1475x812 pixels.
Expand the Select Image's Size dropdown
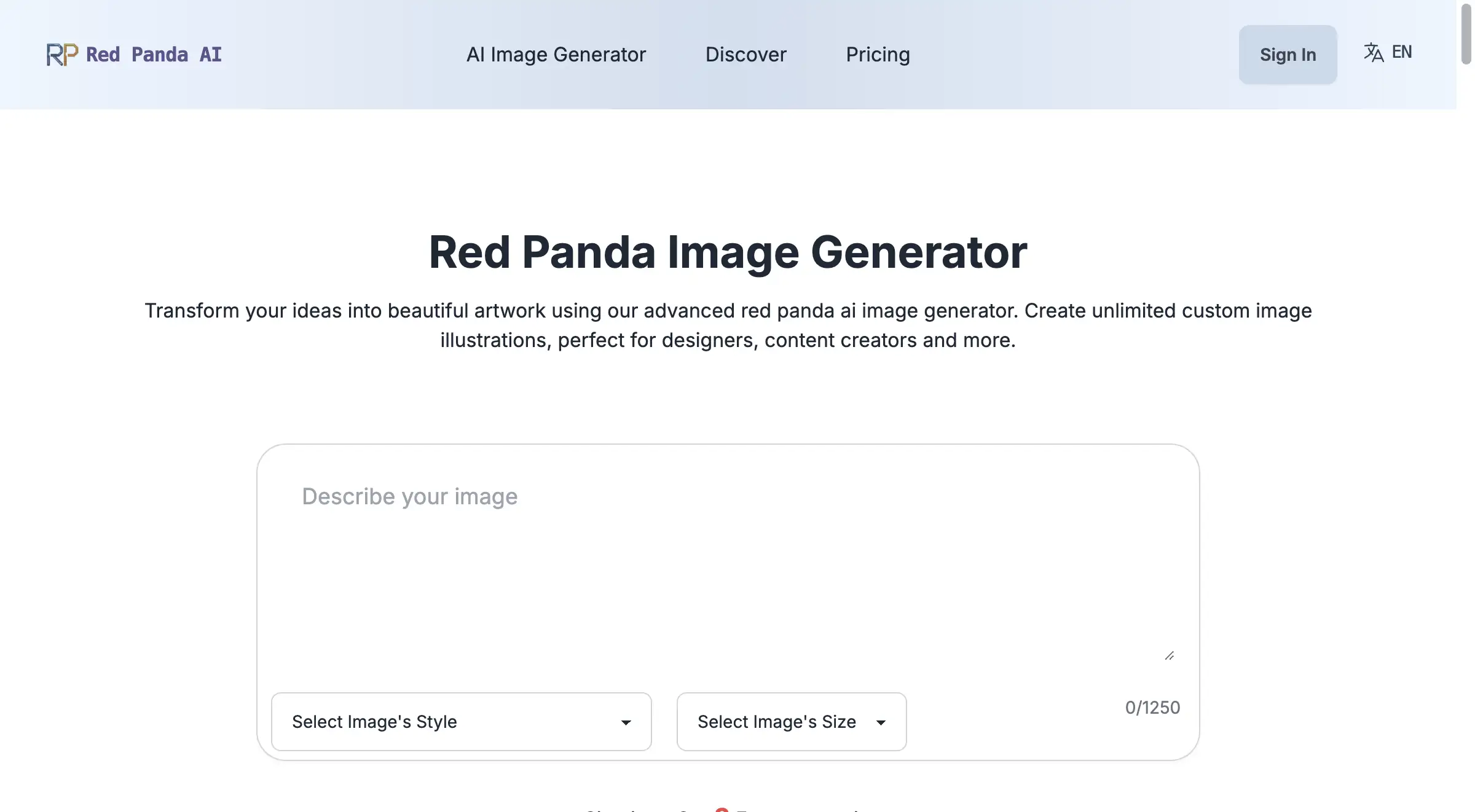pyautogui.click(x=791, y=721)
